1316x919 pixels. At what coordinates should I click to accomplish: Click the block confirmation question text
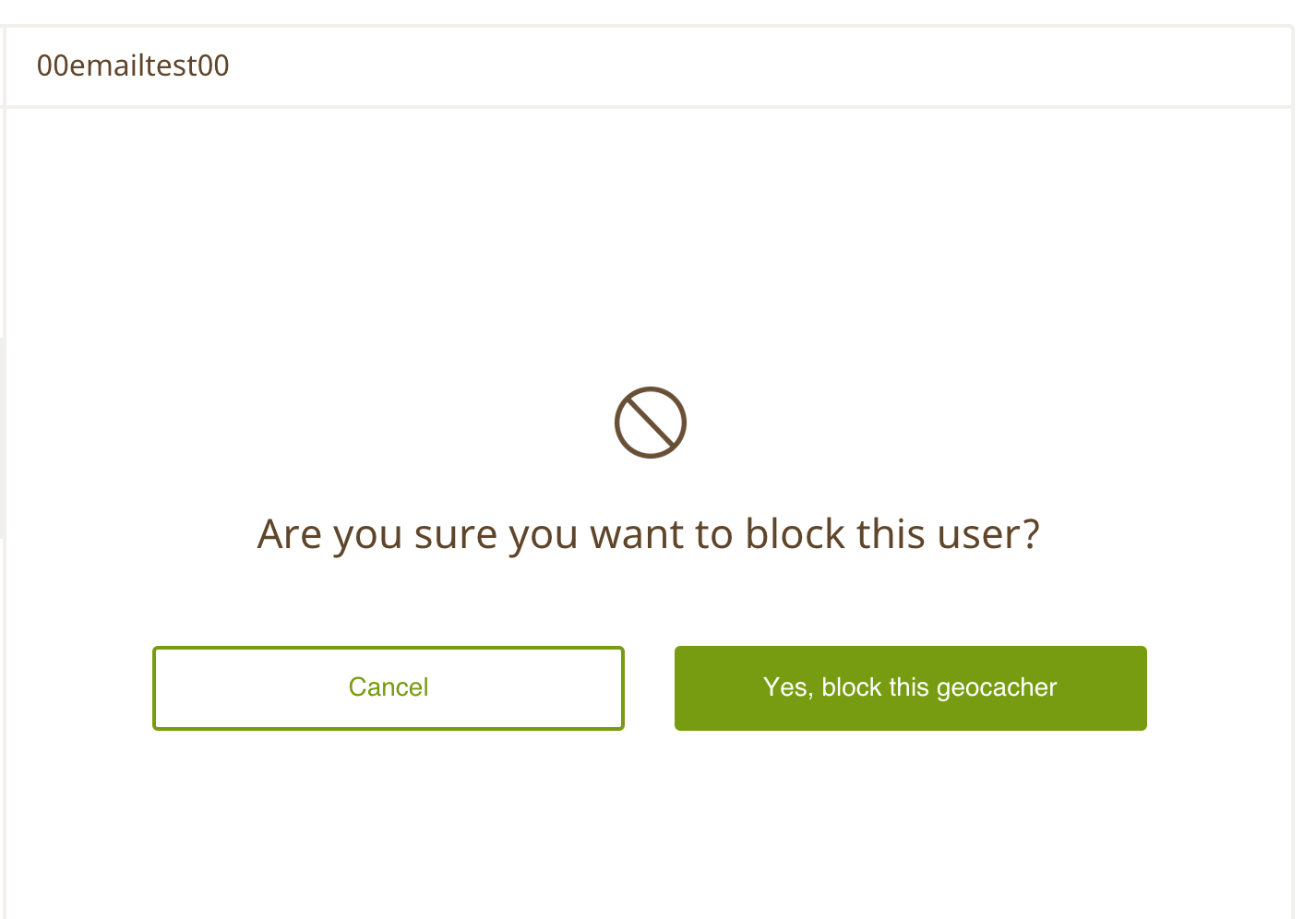[648, 534]
